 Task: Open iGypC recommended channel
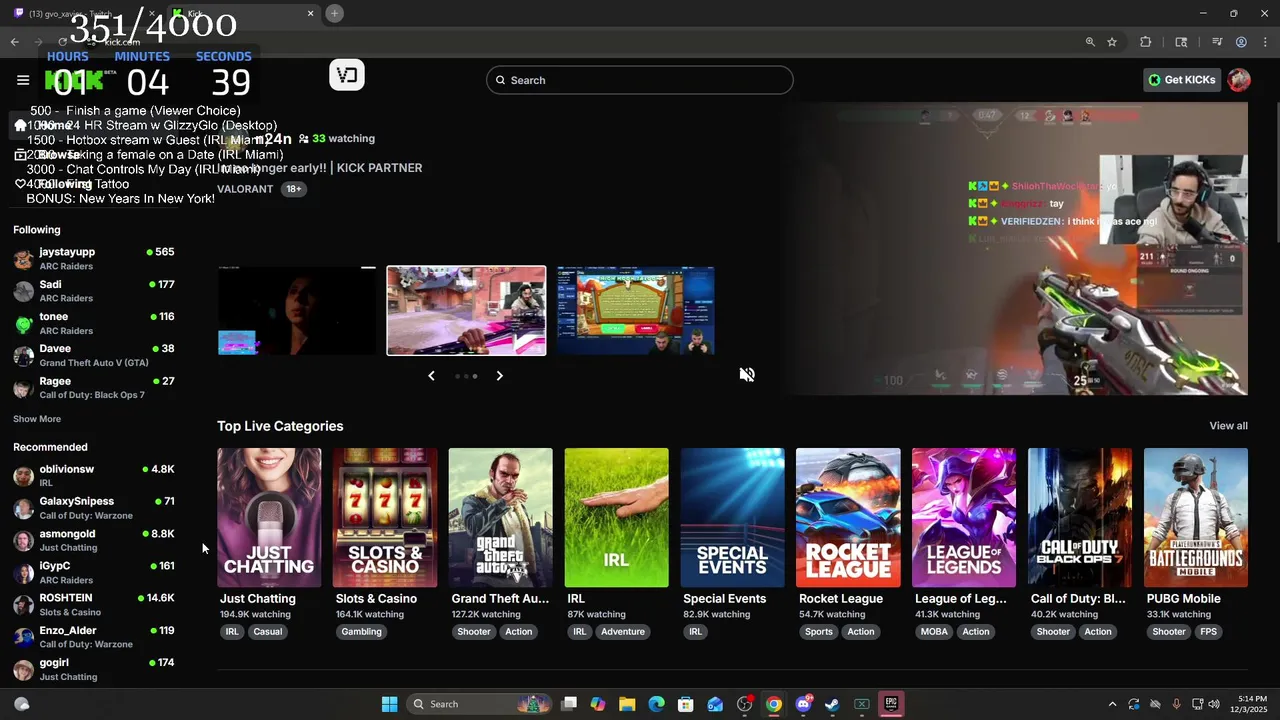point(94,572)
